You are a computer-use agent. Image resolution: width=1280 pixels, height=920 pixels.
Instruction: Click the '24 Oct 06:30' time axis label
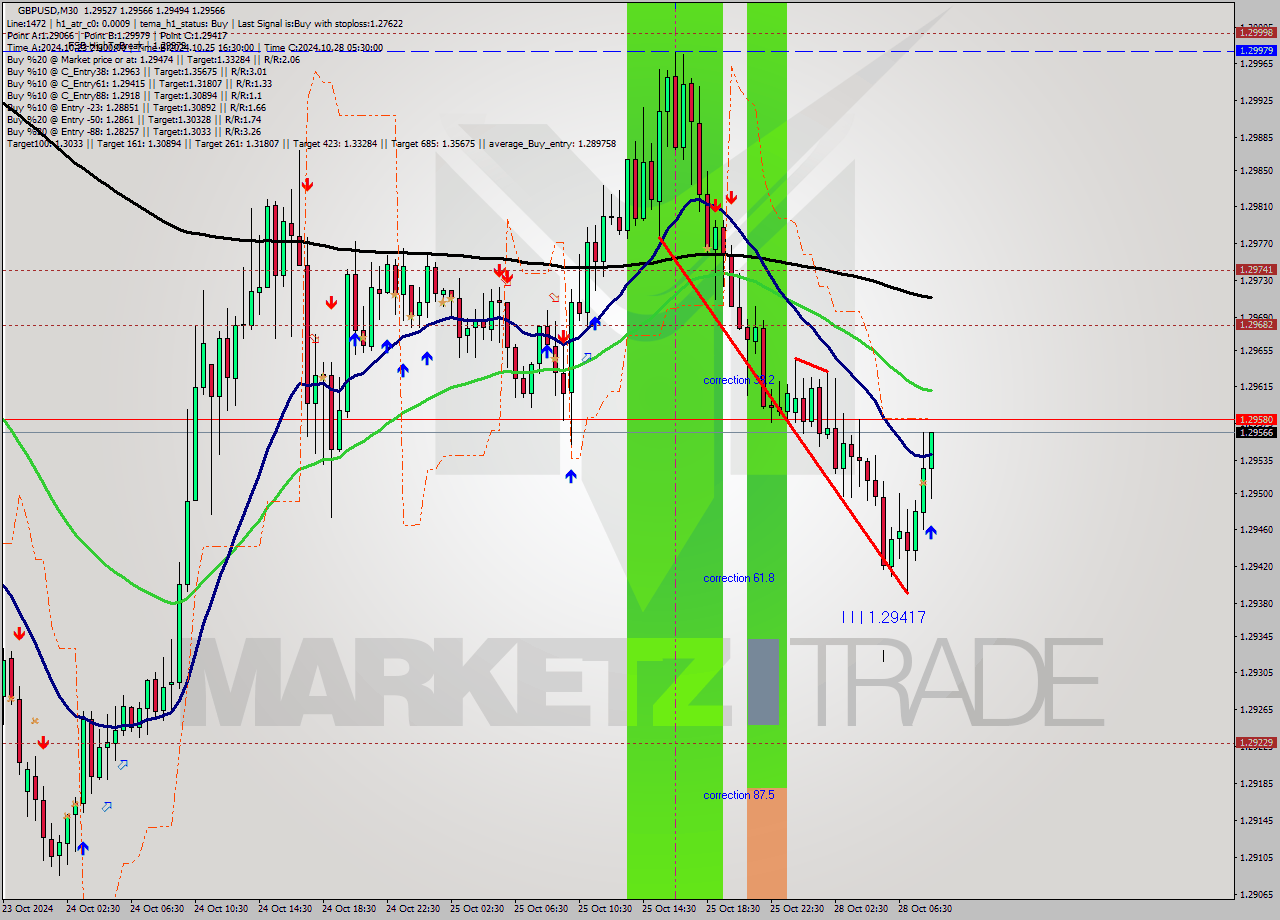[156, 909]
